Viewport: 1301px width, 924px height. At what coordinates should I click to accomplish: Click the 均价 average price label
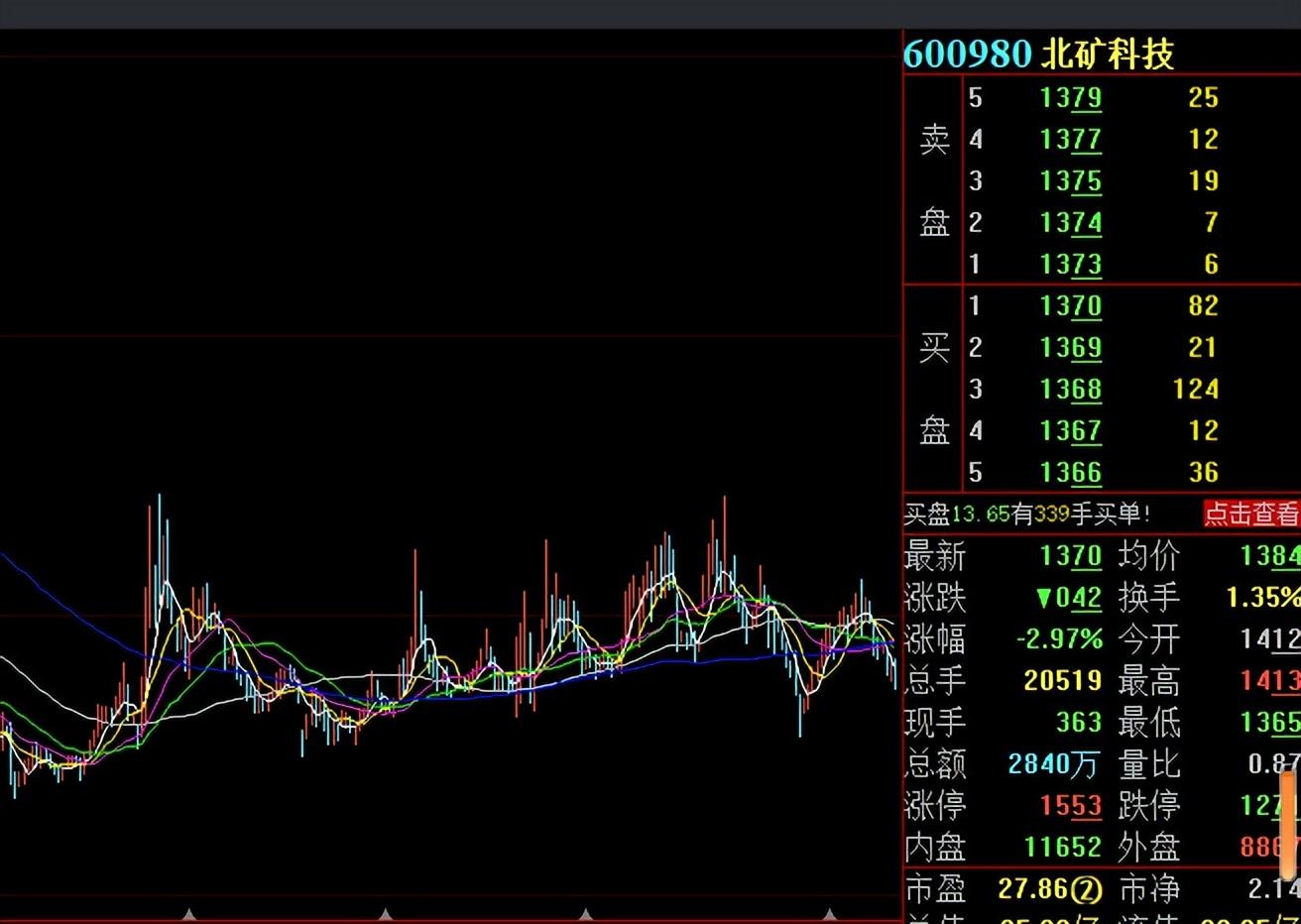[x=1149, y=556]
